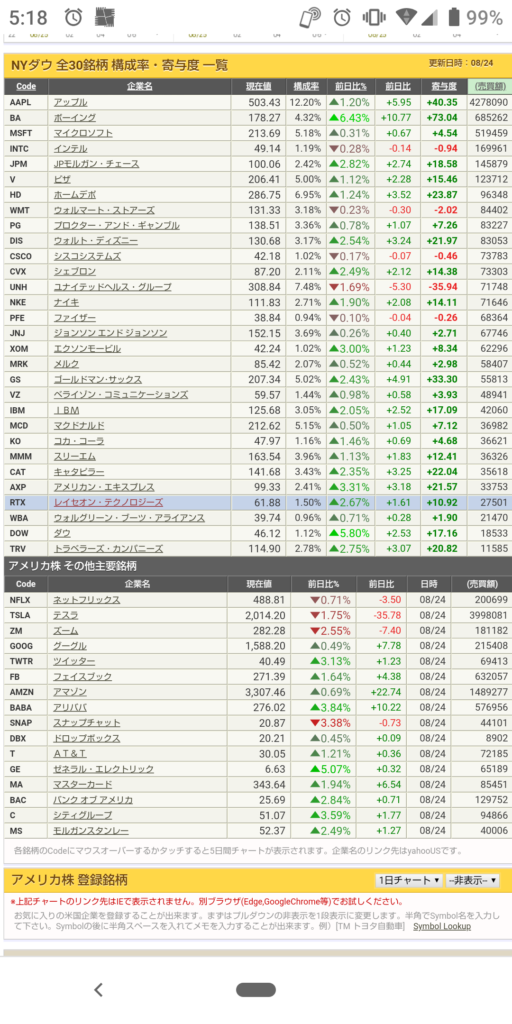This screenshot has height=1024, width=512.
Task: Open the ネットフリックス company link
Action: click(86, 600)
